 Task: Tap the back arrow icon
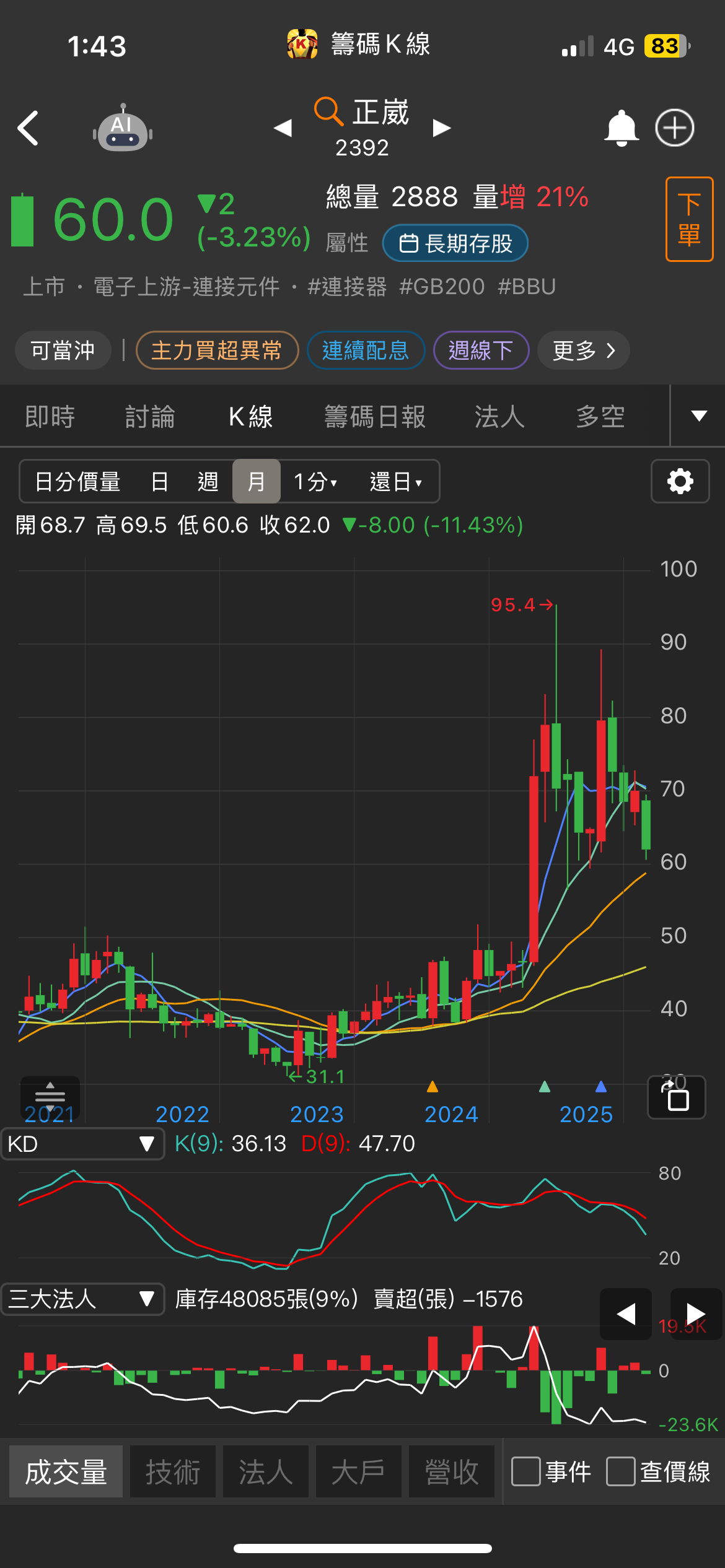(x=28, y=128)
